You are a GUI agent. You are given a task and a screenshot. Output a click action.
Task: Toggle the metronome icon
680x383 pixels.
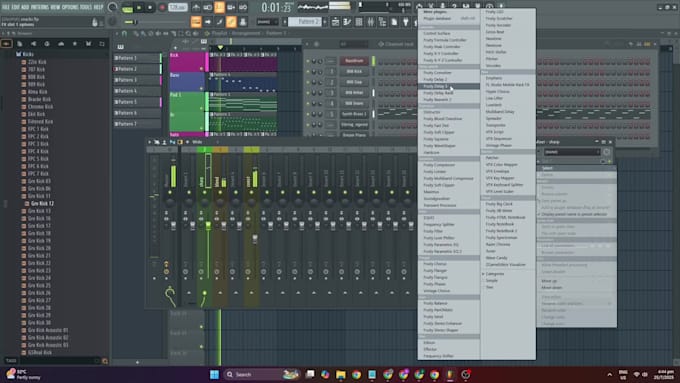coord(196,7)
